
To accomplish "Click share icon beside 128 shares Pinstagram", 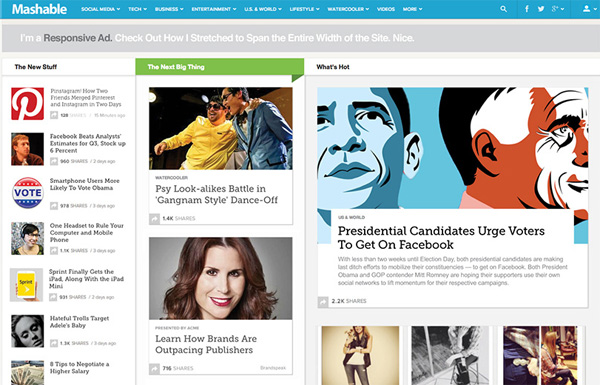I will [54, 115].
